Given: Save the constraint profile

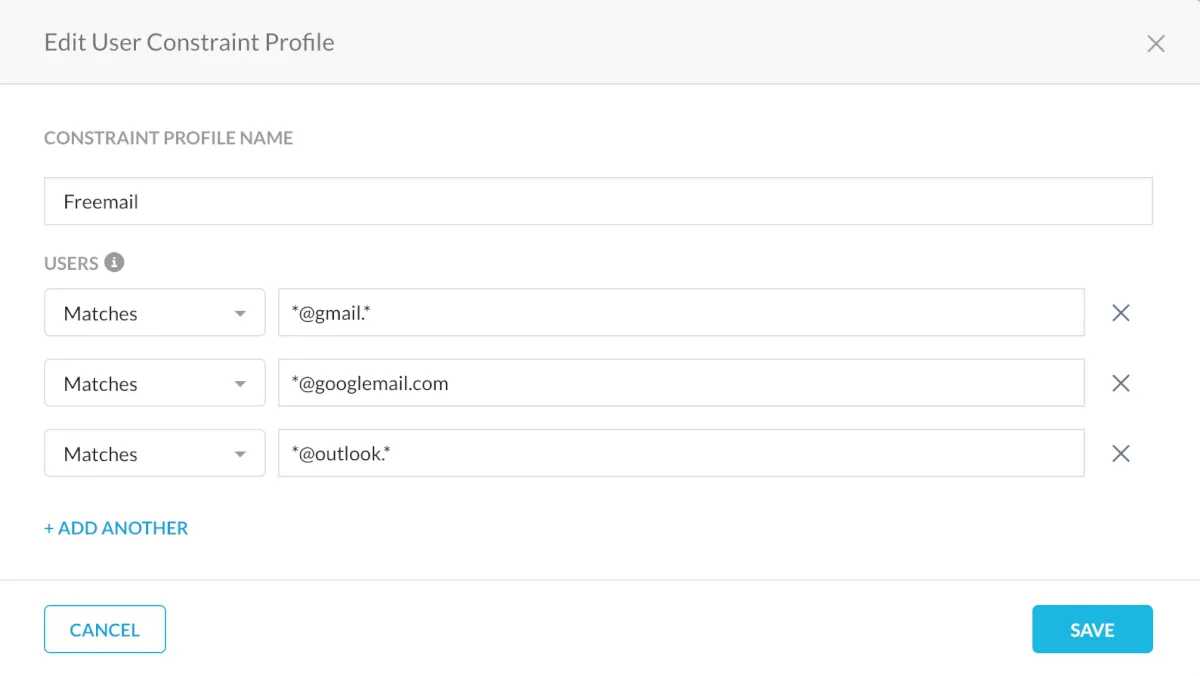Looking at the screenshot, I should [1092, 630].
